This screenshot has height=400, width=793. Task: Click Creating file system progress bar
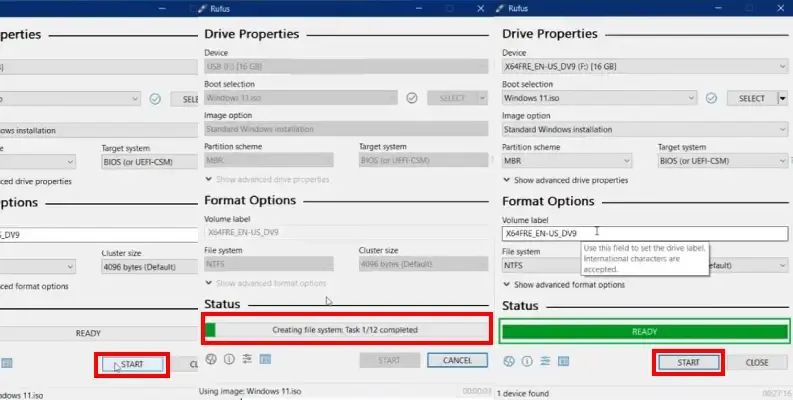point(346,330)
